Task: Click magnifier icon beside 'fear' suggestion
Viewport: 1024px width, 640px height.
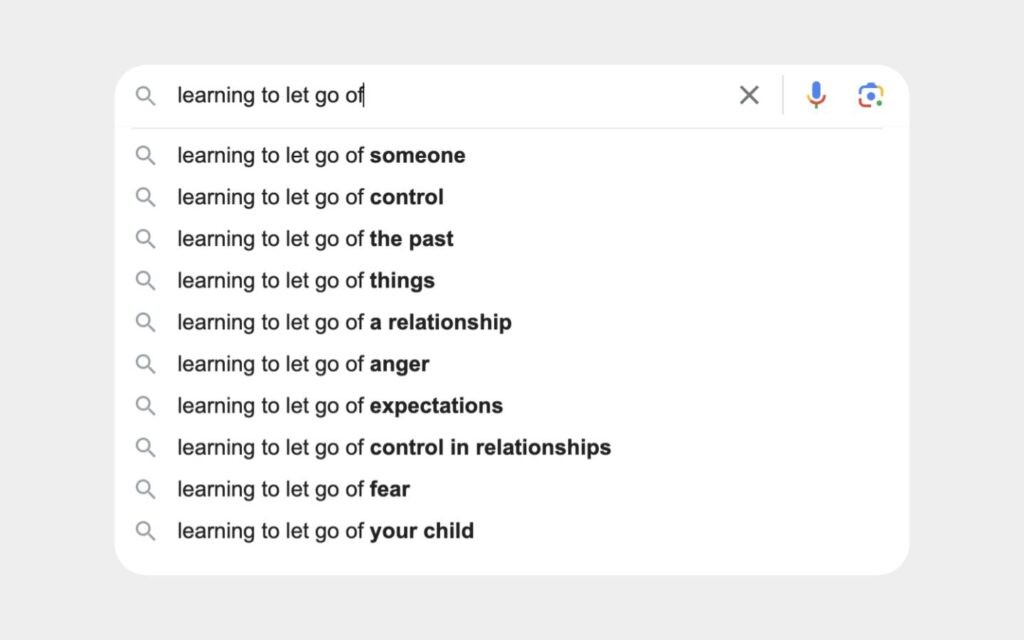Action: click(145, 489)
